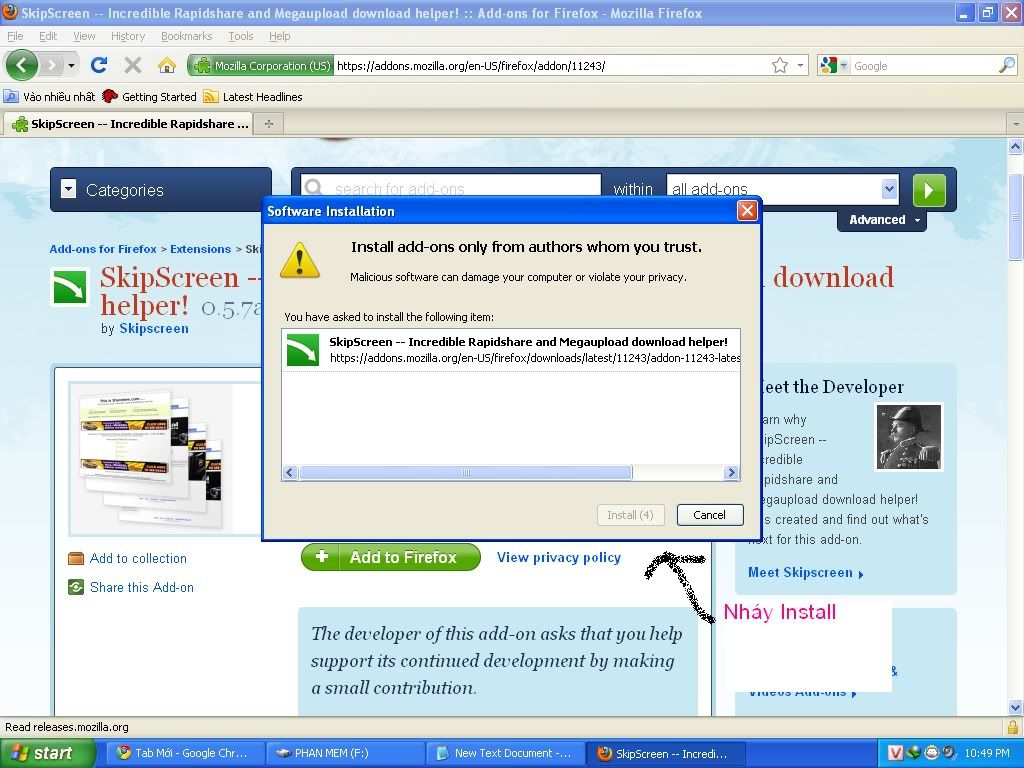Click the red V icon in the system tray
Viewport: 1024px width, 768px height.
895,753
